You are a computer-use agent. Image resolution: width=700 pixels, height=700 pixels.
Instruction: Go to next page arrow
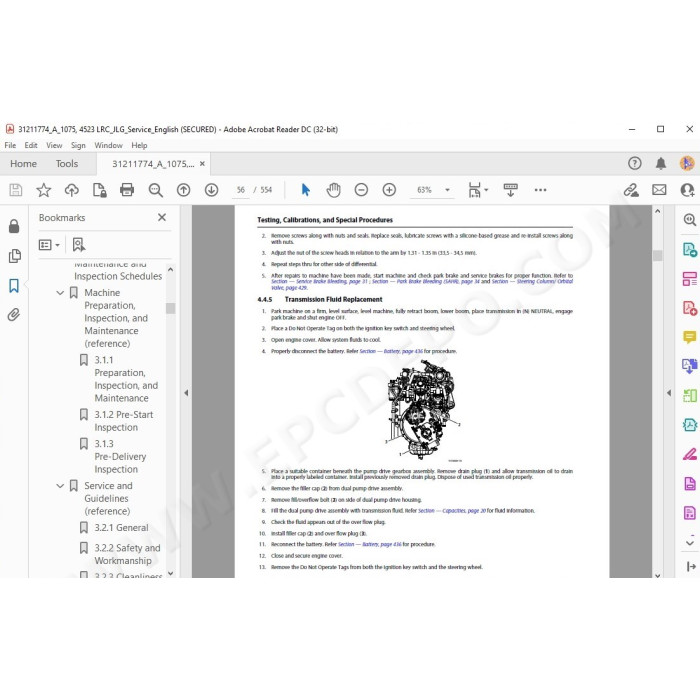(x=211, y=190)
